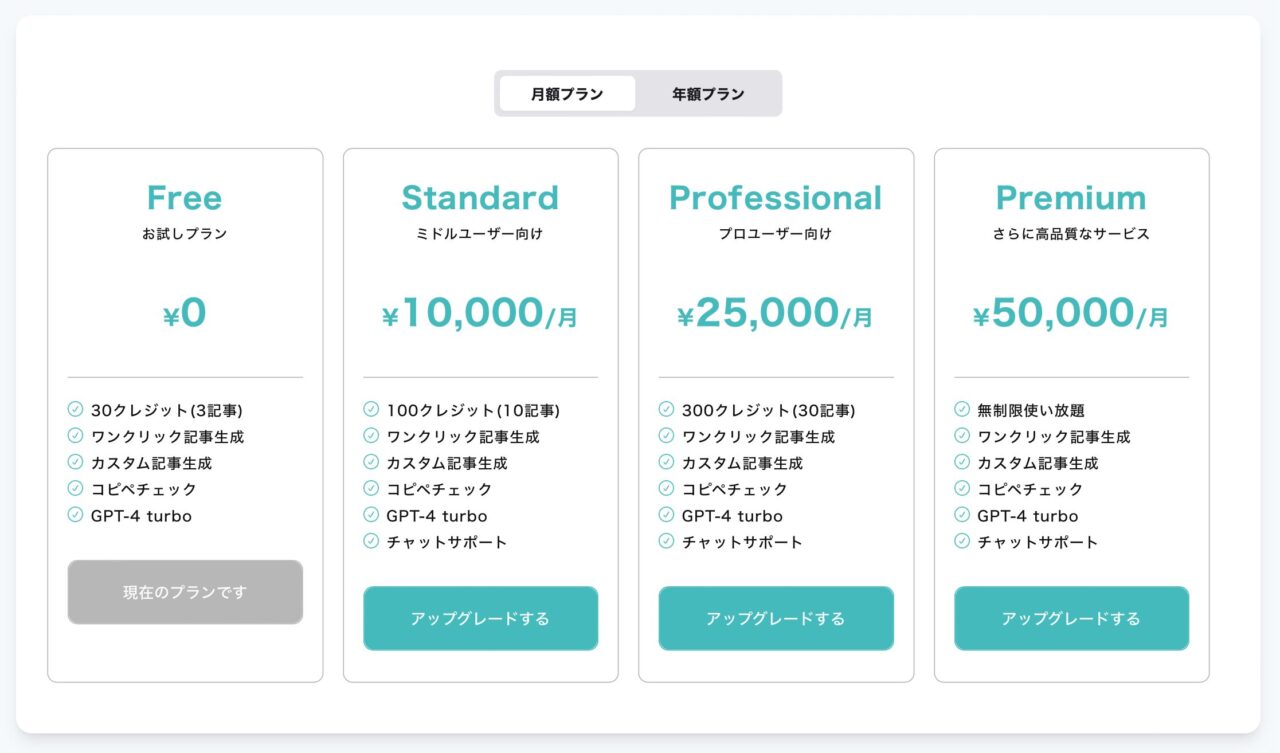Screen dimensions: 1280x753
Task: Click check icon beside 100クレジット(10記事)
Action: tap(371, 409)
